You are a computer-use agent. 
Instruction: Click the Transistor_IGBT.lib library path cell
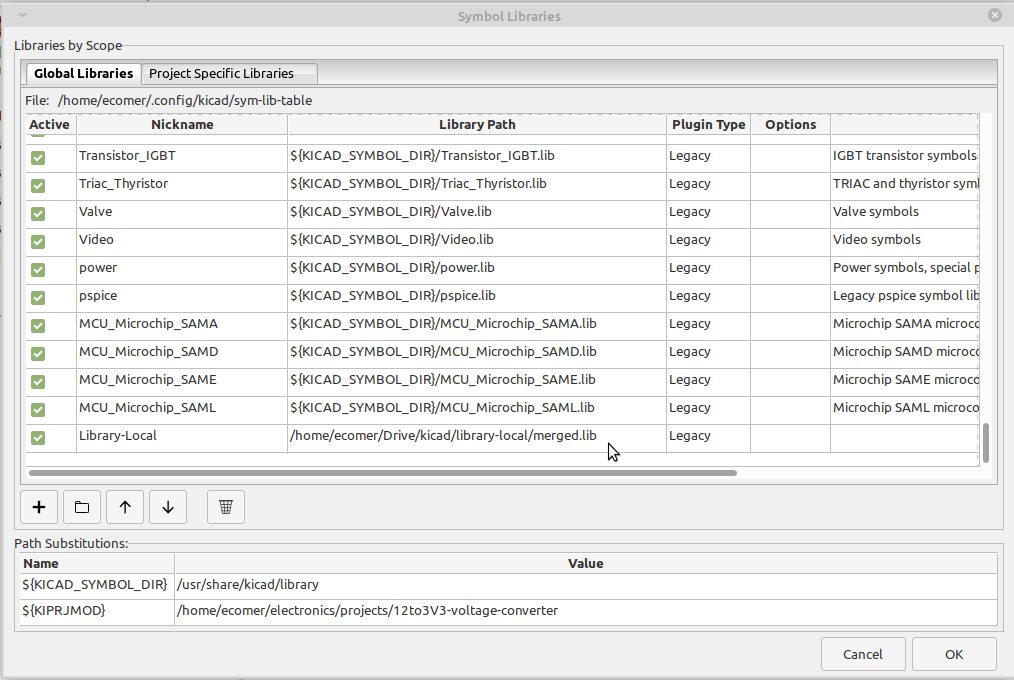pyautogui.click(x=477, y=158)
